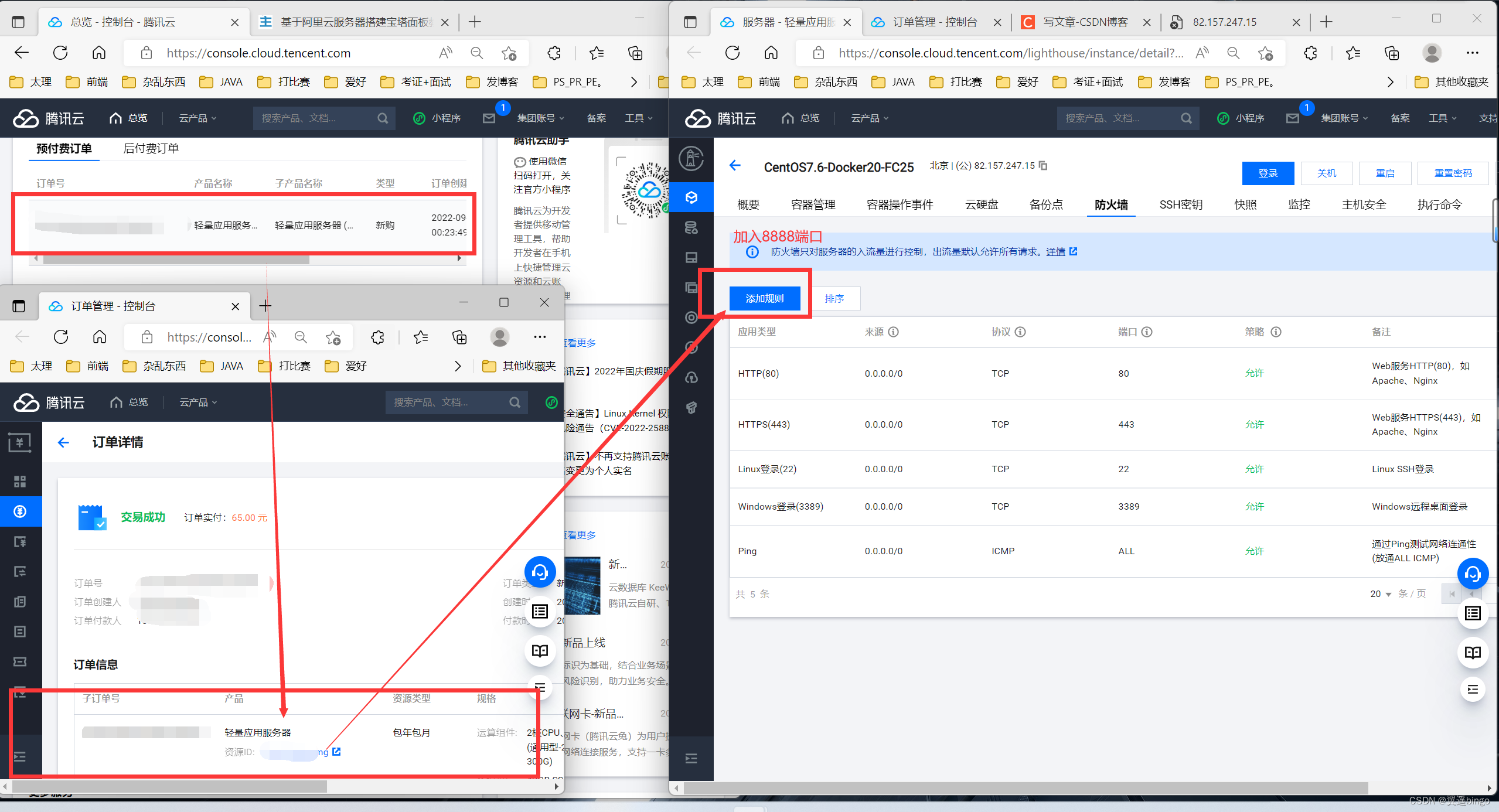Click the 备案 menu item in right window
The width and height of the screenshot is (1499, 812).
tap(1400, 118)
